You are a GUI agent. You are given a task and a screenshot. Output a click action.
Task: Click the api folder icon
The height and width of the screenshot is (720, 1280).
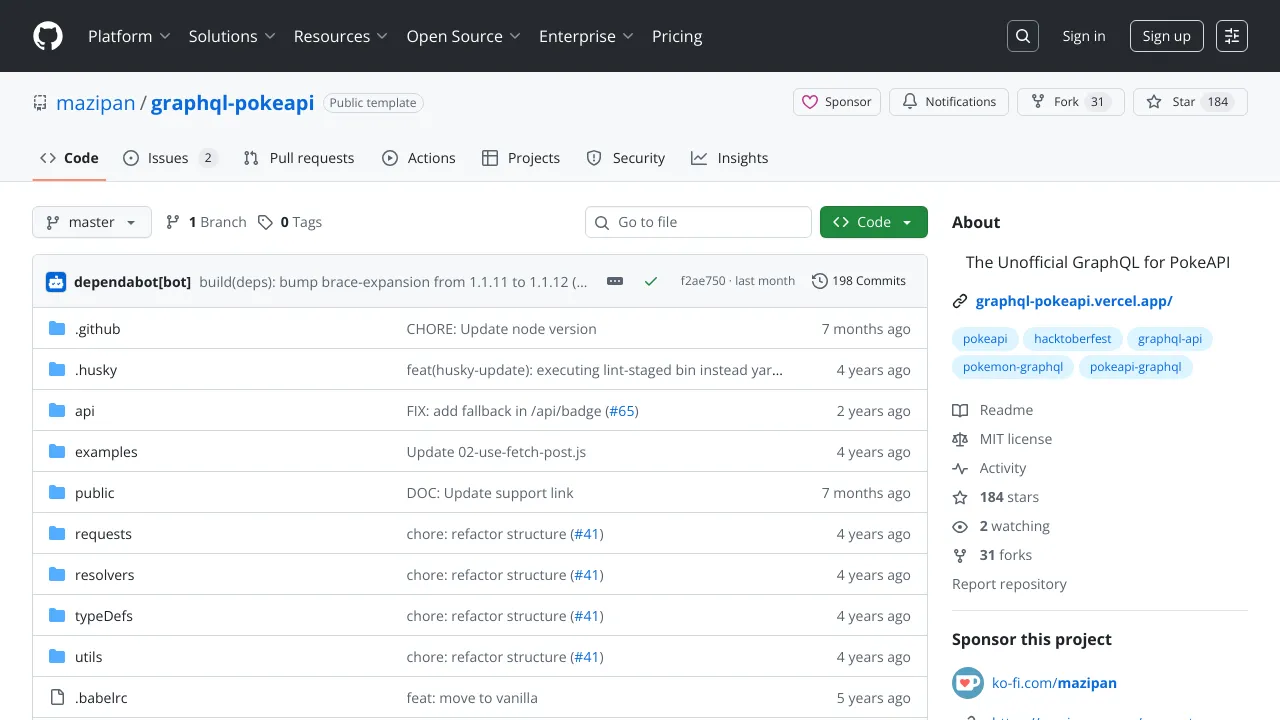(57, 411)
